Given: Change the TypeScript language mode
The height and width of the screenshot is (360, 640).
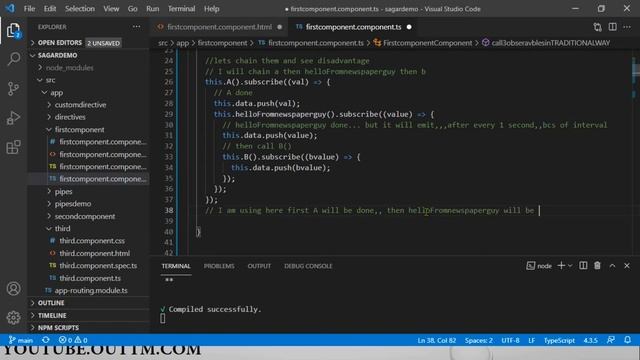Looking at the screenshot, I should pyautogui.click(x=559, y=340).
